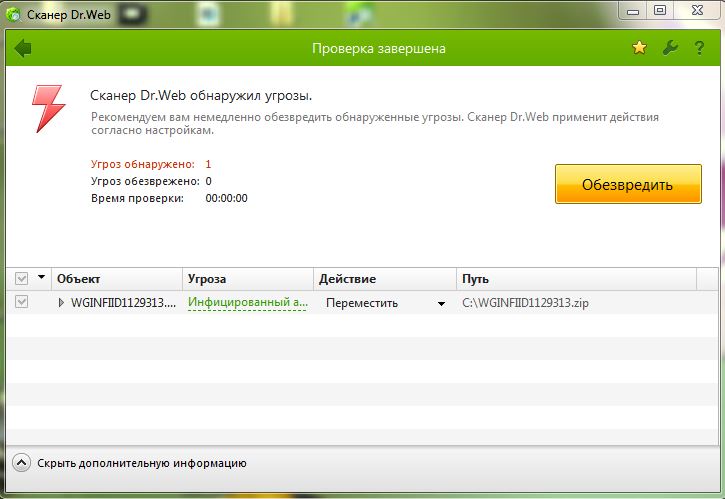Click the Инфицированный а... threat link

(248, 302)
